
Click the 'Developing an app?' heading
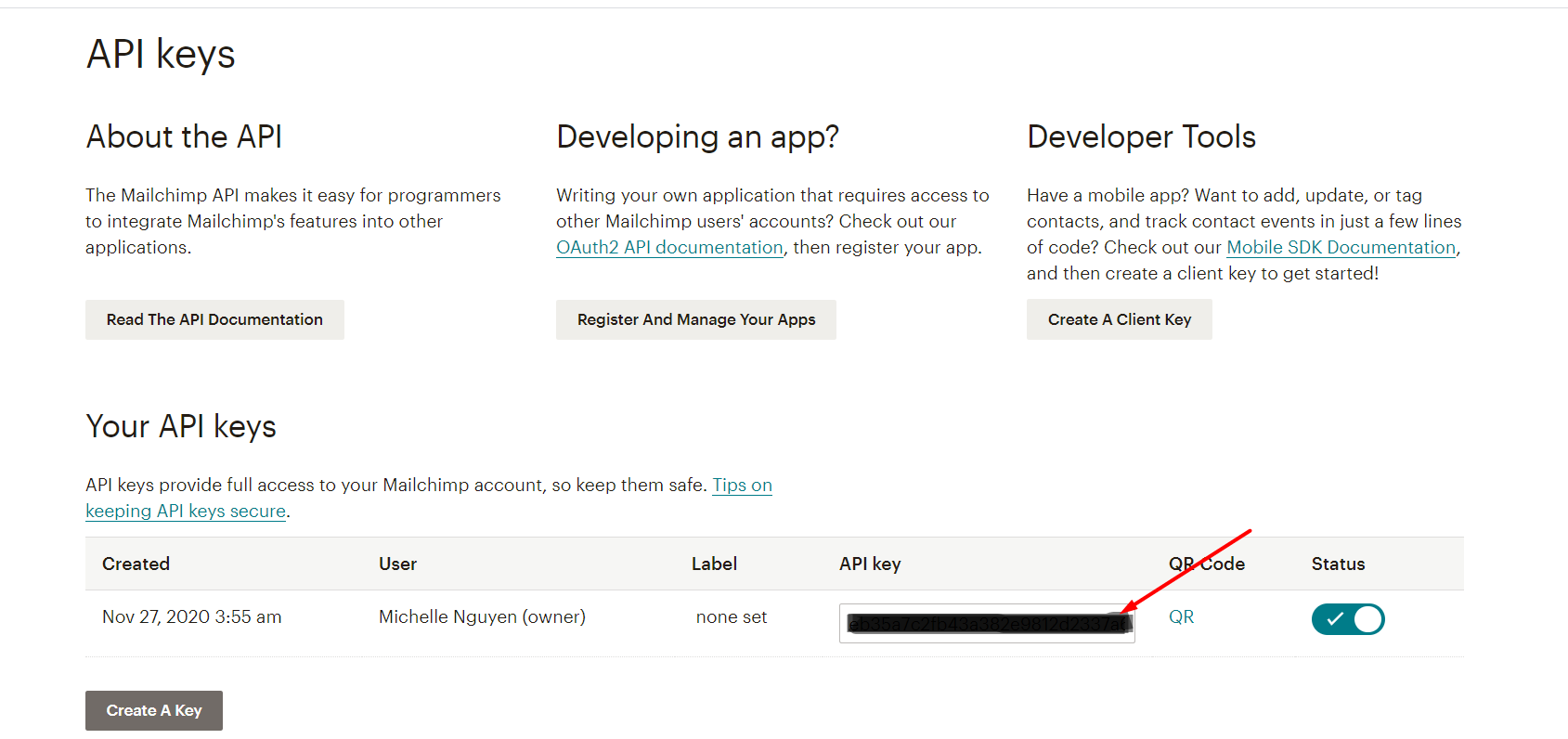click(x=697, y=137)
